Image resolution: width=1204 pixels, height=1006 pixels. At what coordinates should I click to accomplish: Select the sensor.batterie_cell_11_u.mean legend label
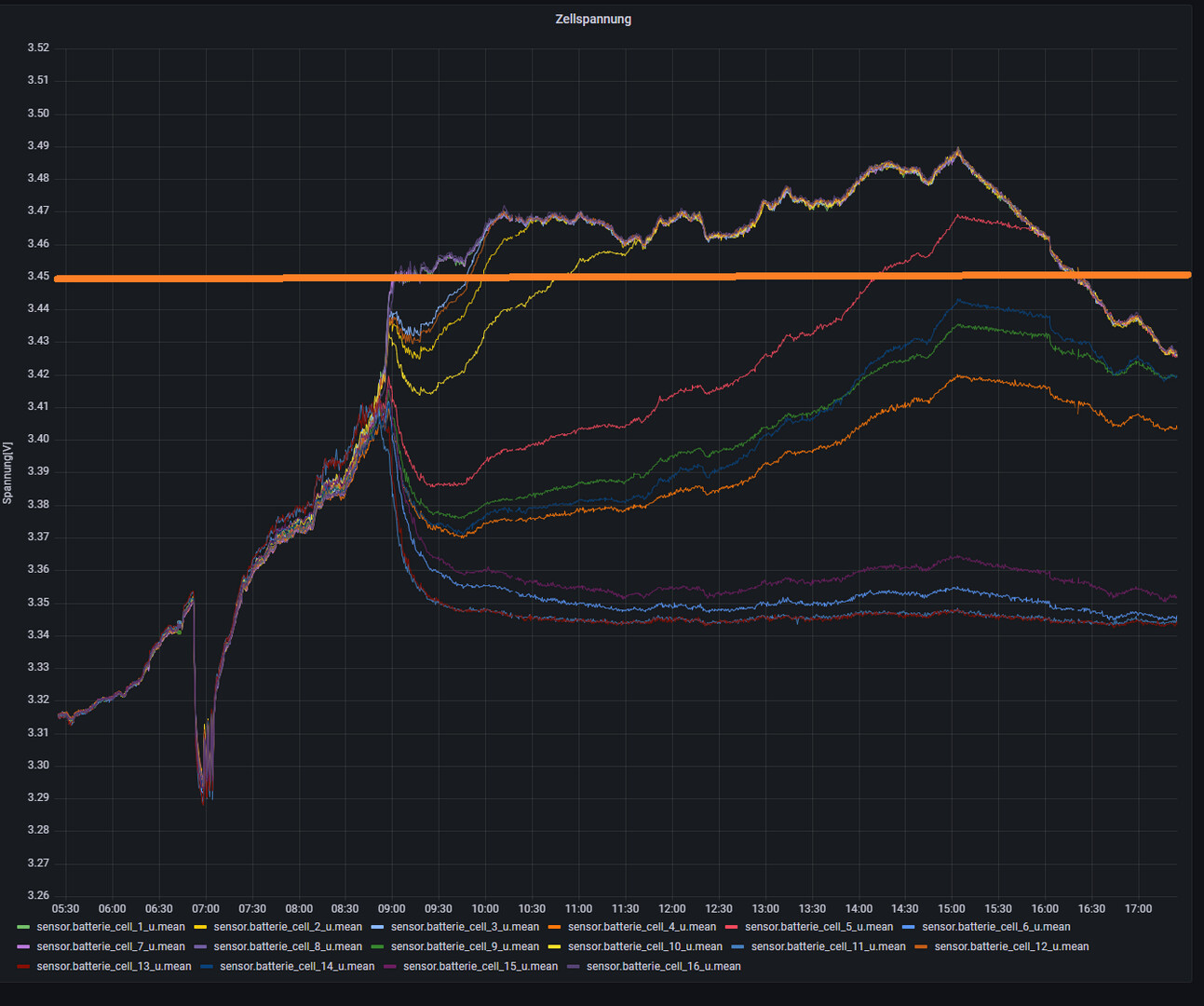tap(828, 946)
